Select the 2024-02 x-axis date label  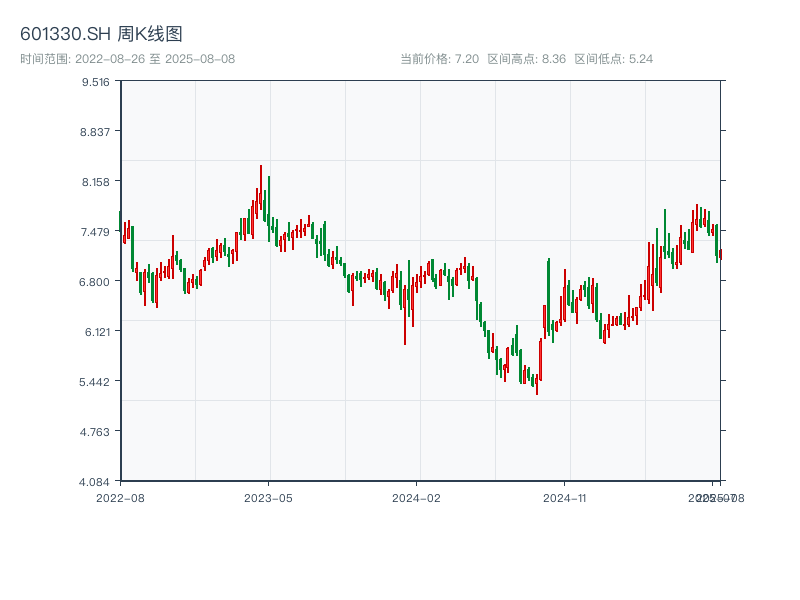(417, 497)
